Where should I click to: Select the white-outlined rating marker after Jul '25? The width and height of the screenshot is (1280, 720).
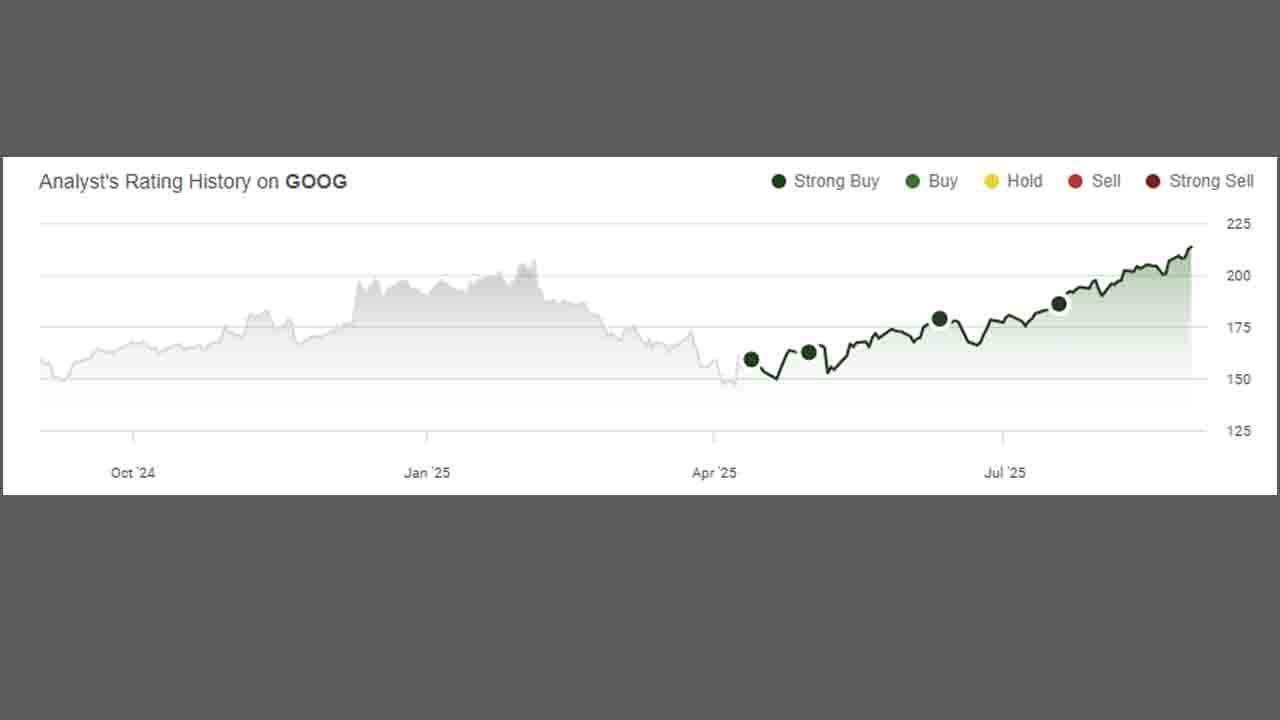click(x=1059, y=304)
